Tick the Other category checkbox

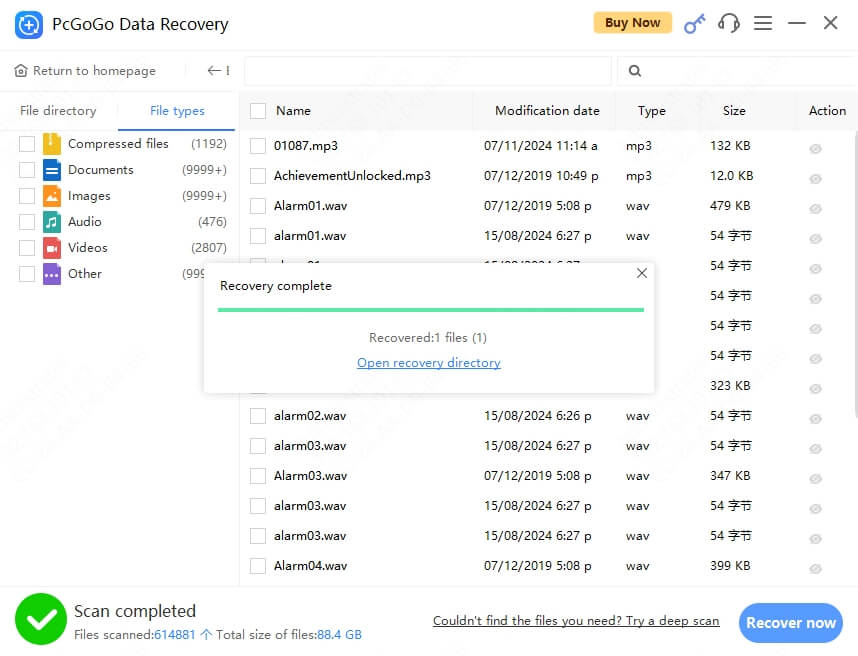tap(27, 274)
